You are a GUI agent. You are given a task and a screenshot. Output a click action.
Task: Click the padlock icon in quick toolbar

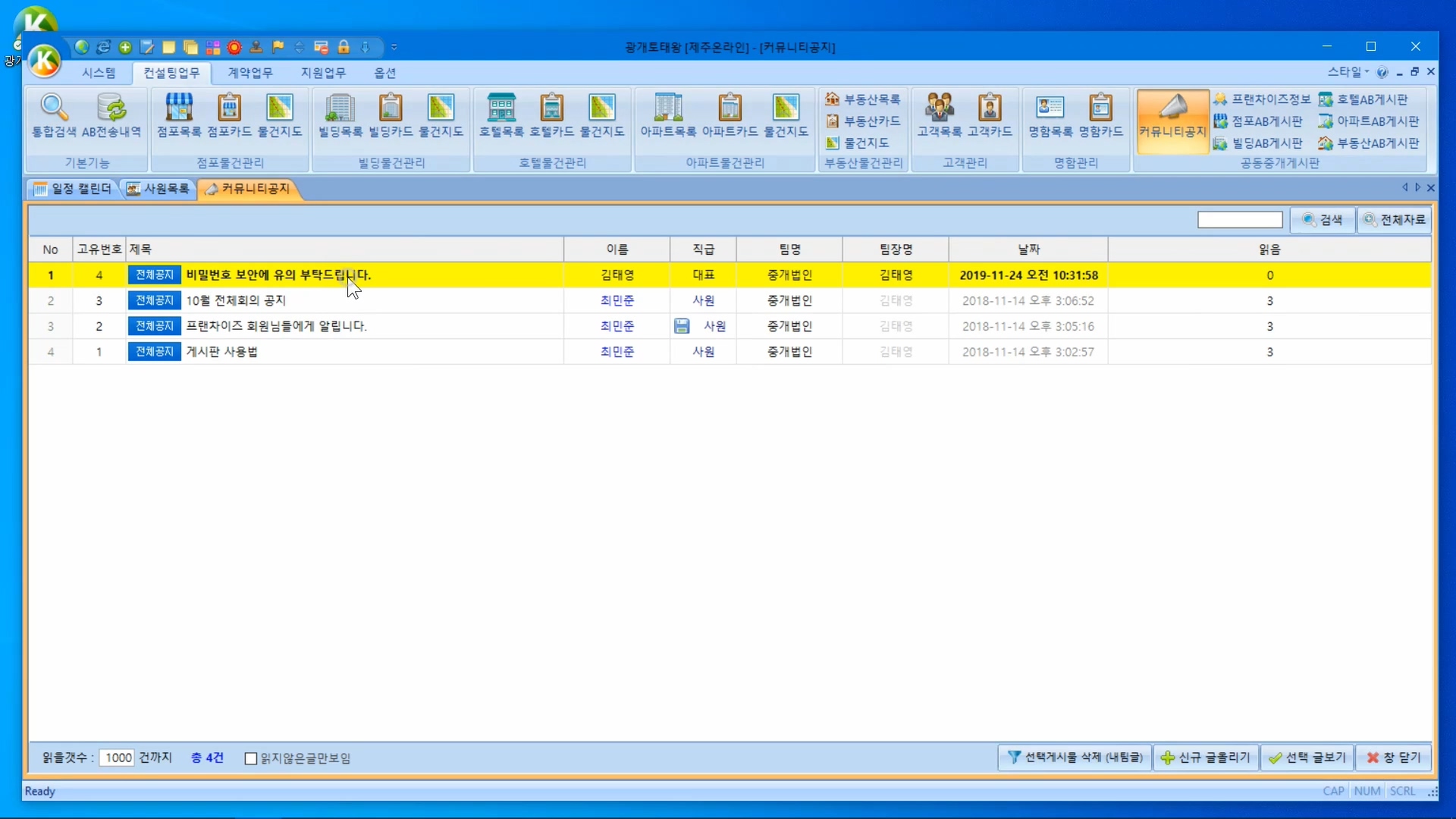pos(344,47)
